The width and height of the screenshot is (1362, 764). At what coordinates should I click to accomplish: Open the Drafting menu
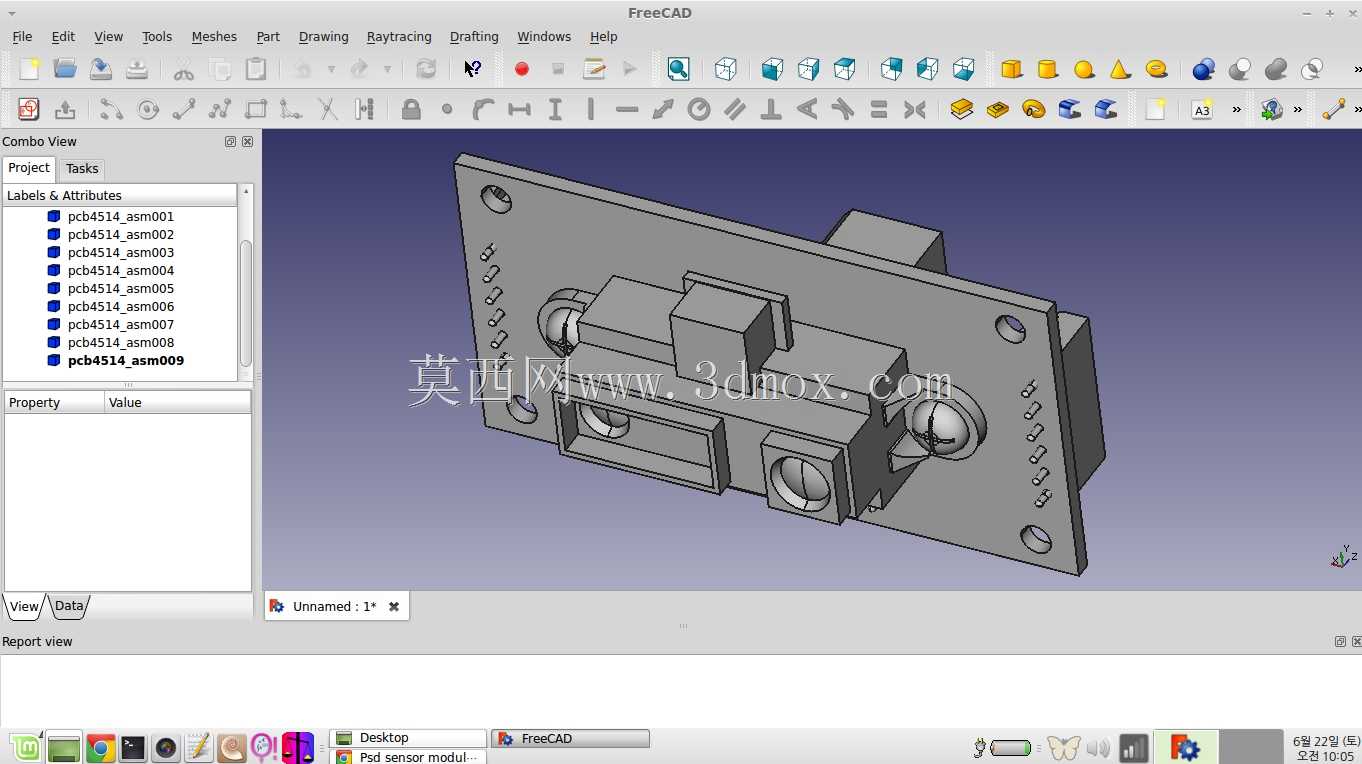[474, 37]
